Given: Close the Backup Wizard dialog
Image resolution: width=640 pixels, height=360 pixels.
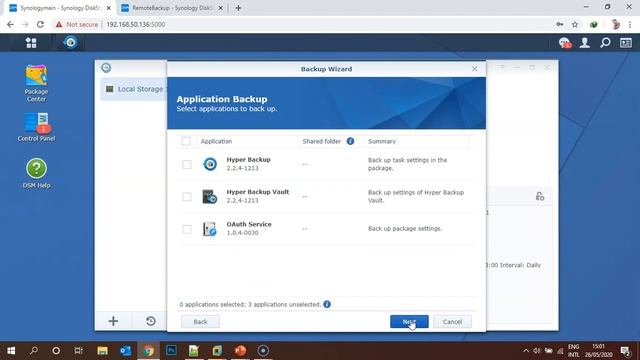Looking at the screenshot, I should click(x=474, y=69).
